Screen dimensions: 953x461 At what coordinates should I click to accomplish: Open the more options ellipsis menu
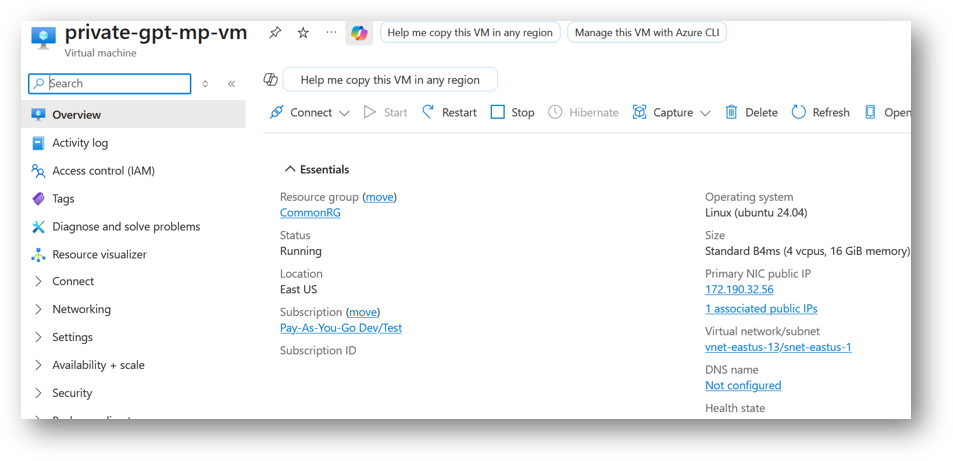(331, 33)
